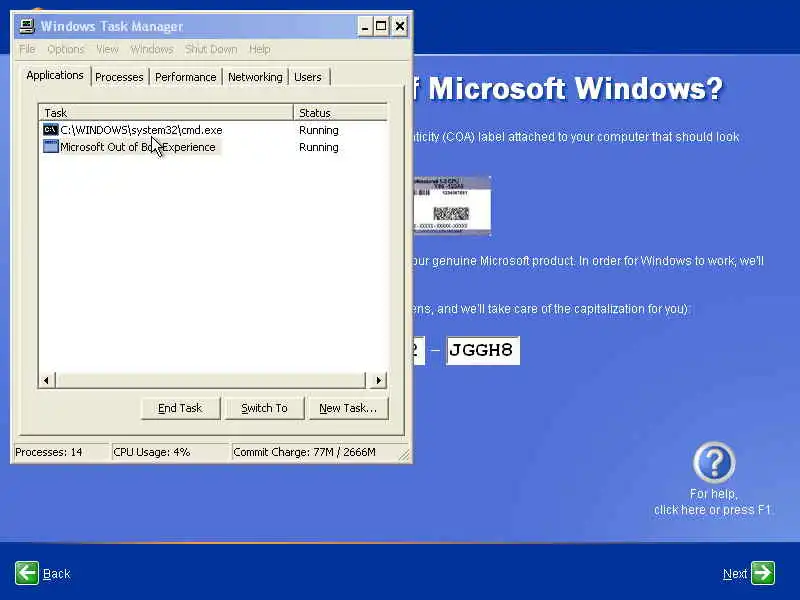Switch to the Applications tab
The width and height of the screenshot is (800, 600).
55,76
